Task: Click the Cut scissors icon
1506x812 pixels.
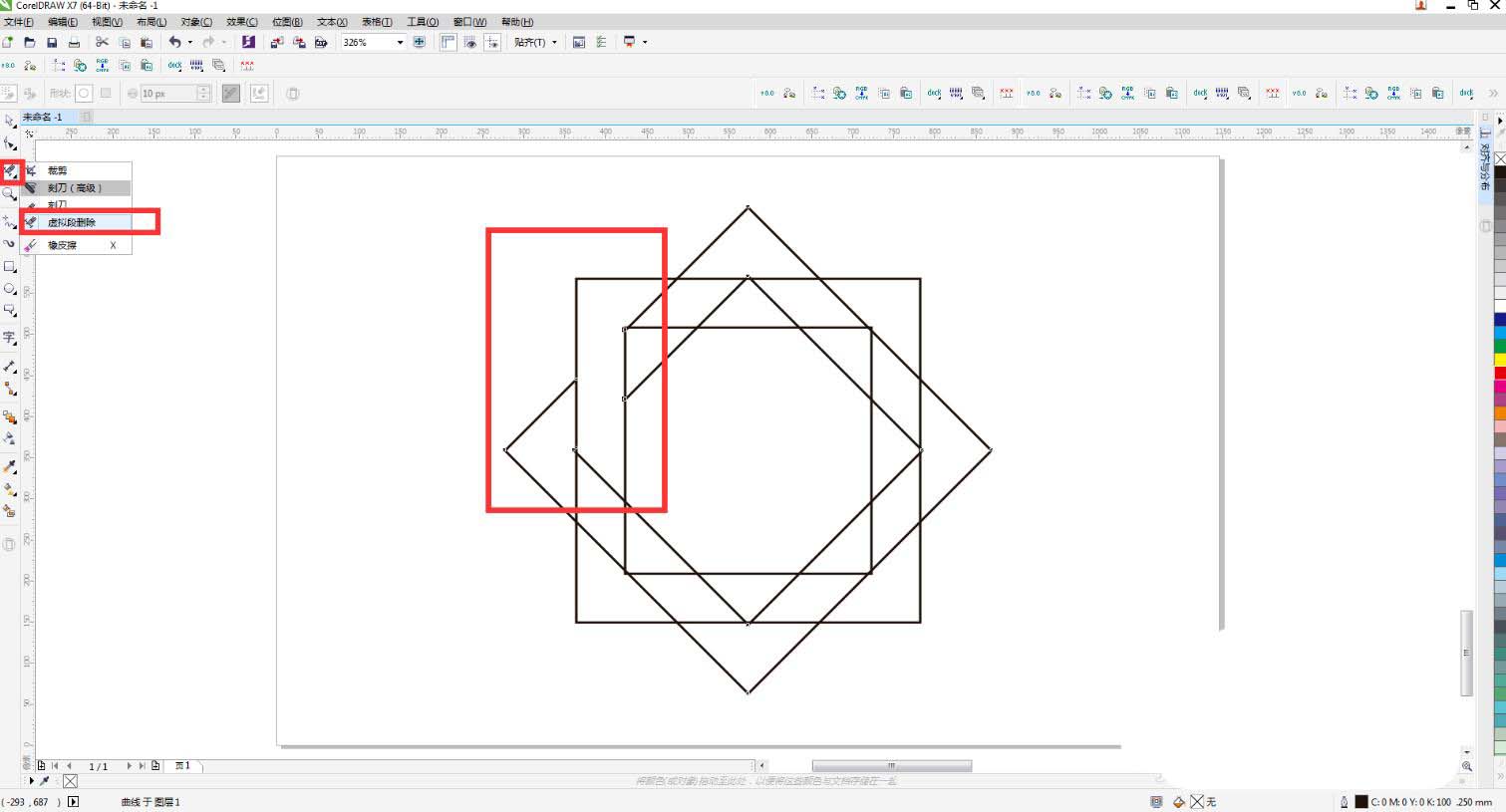Action: pyautogui.click(x=102, y=42)
